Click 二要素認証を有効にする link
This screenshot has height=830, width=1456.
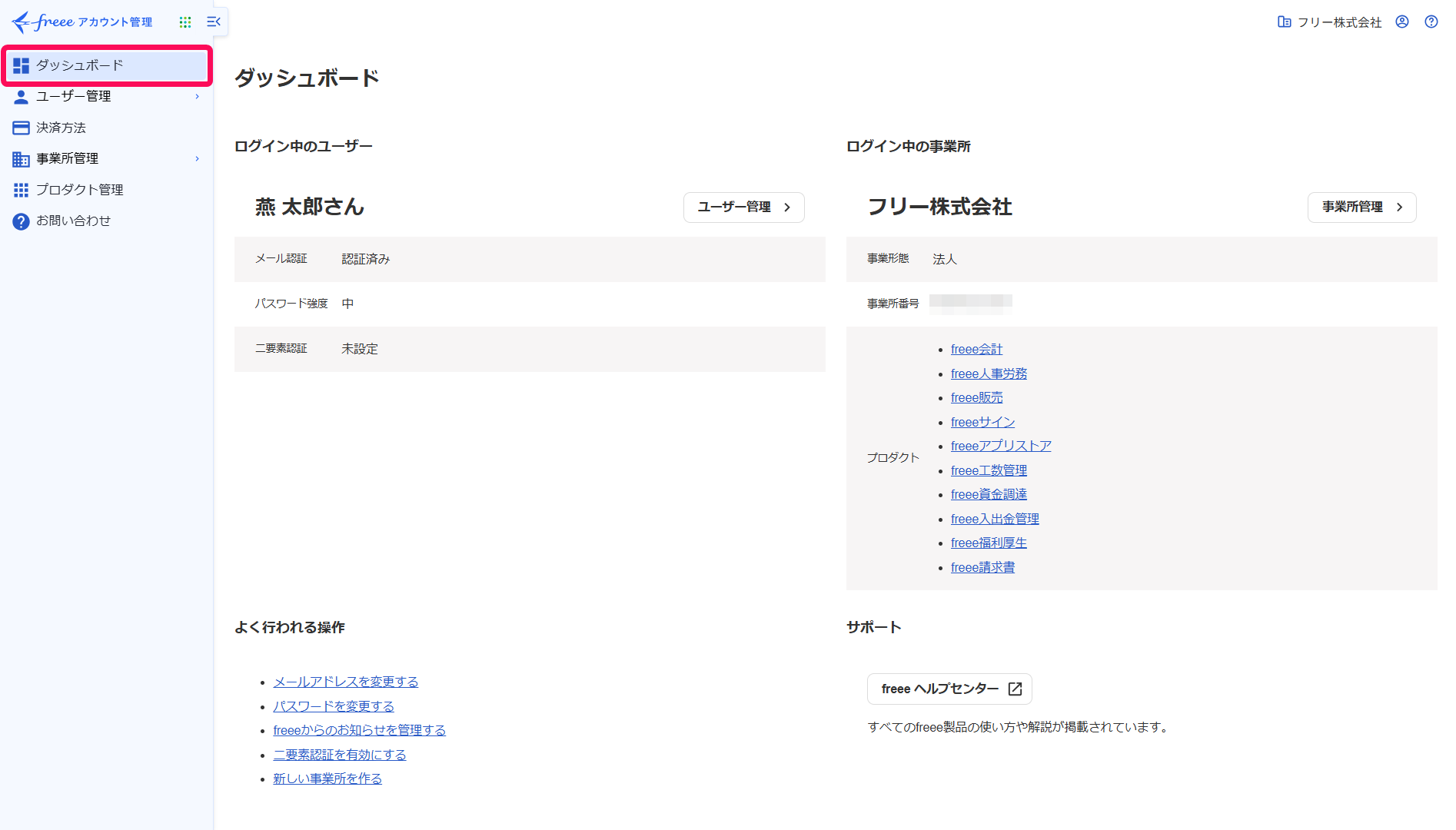[340, 755]
